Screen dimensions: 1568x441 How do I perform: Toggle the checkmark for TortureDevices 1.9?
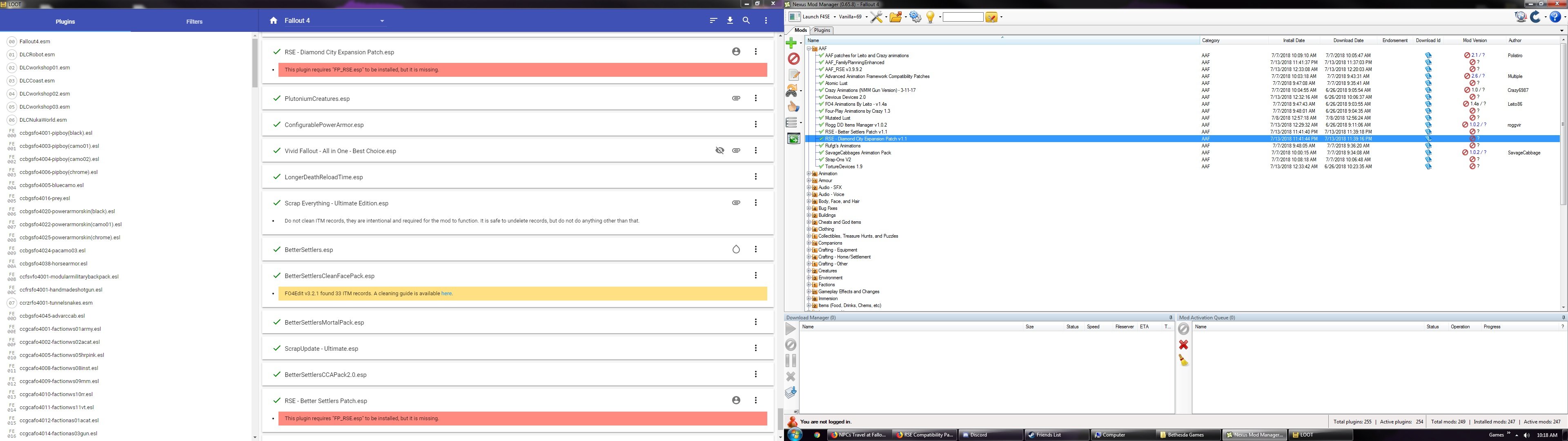point(821,167)
